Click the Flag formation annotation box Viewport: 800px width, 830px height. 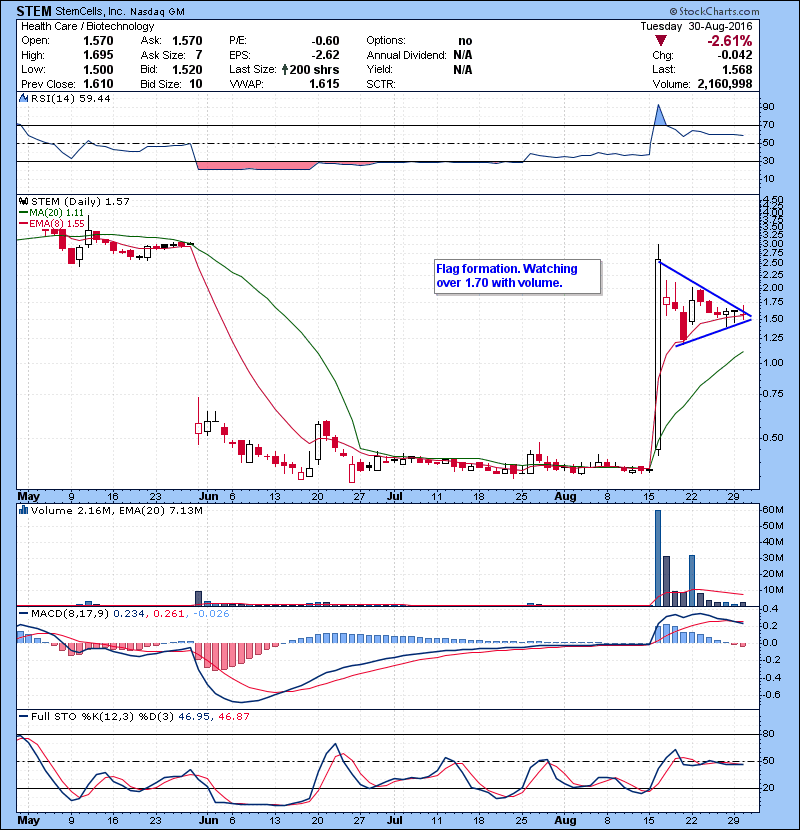tap(517, 276)
